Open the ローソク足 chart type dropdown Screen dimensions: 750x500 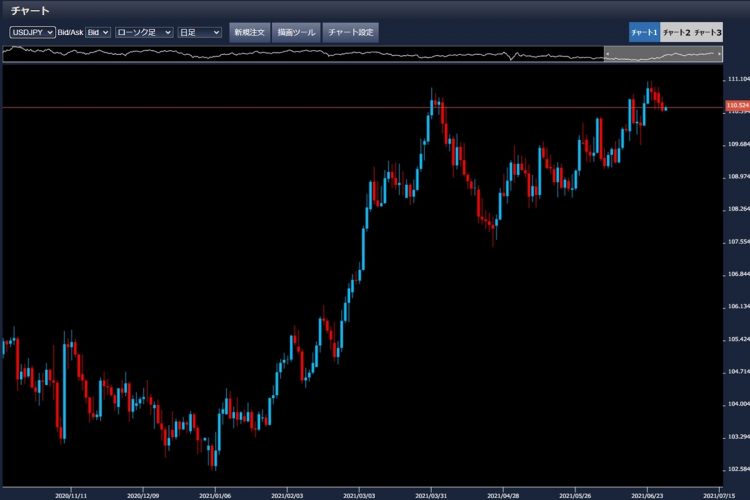(144, 32)
